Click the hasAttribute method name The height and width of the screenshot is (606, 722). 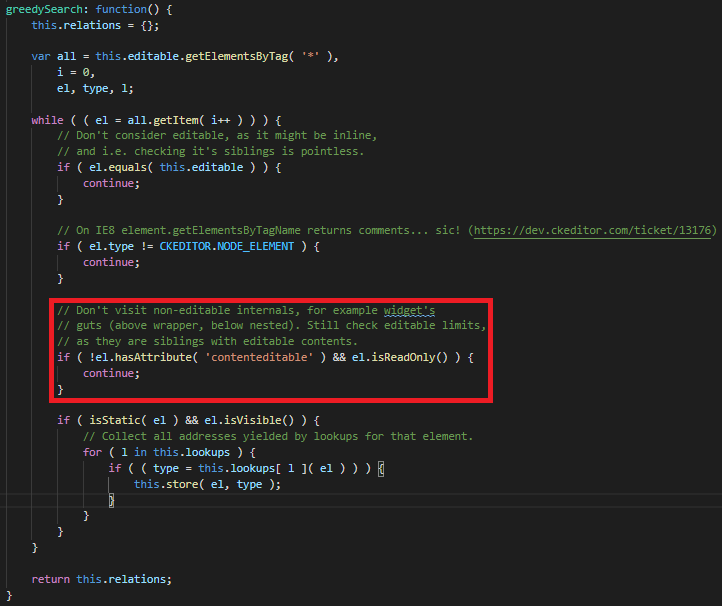click(x=153, y=357)
